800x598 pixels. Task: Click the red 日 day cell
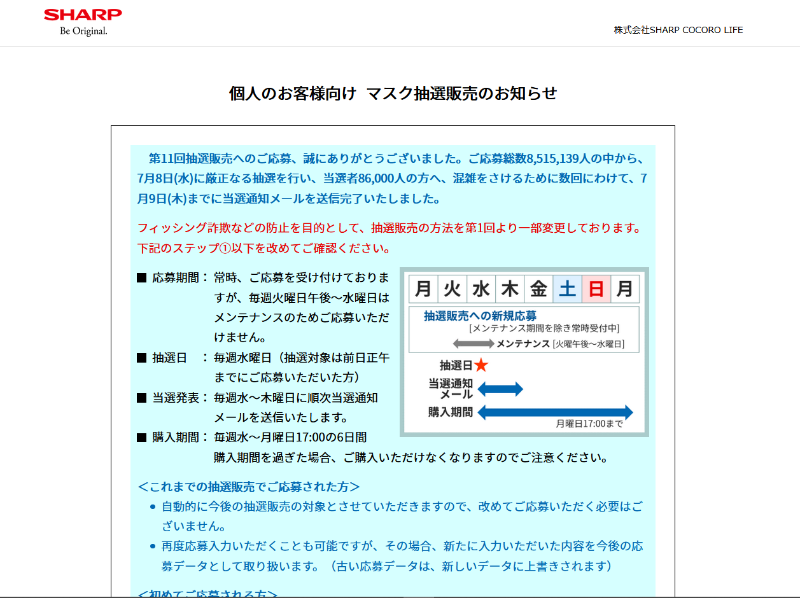coord(596,289)
